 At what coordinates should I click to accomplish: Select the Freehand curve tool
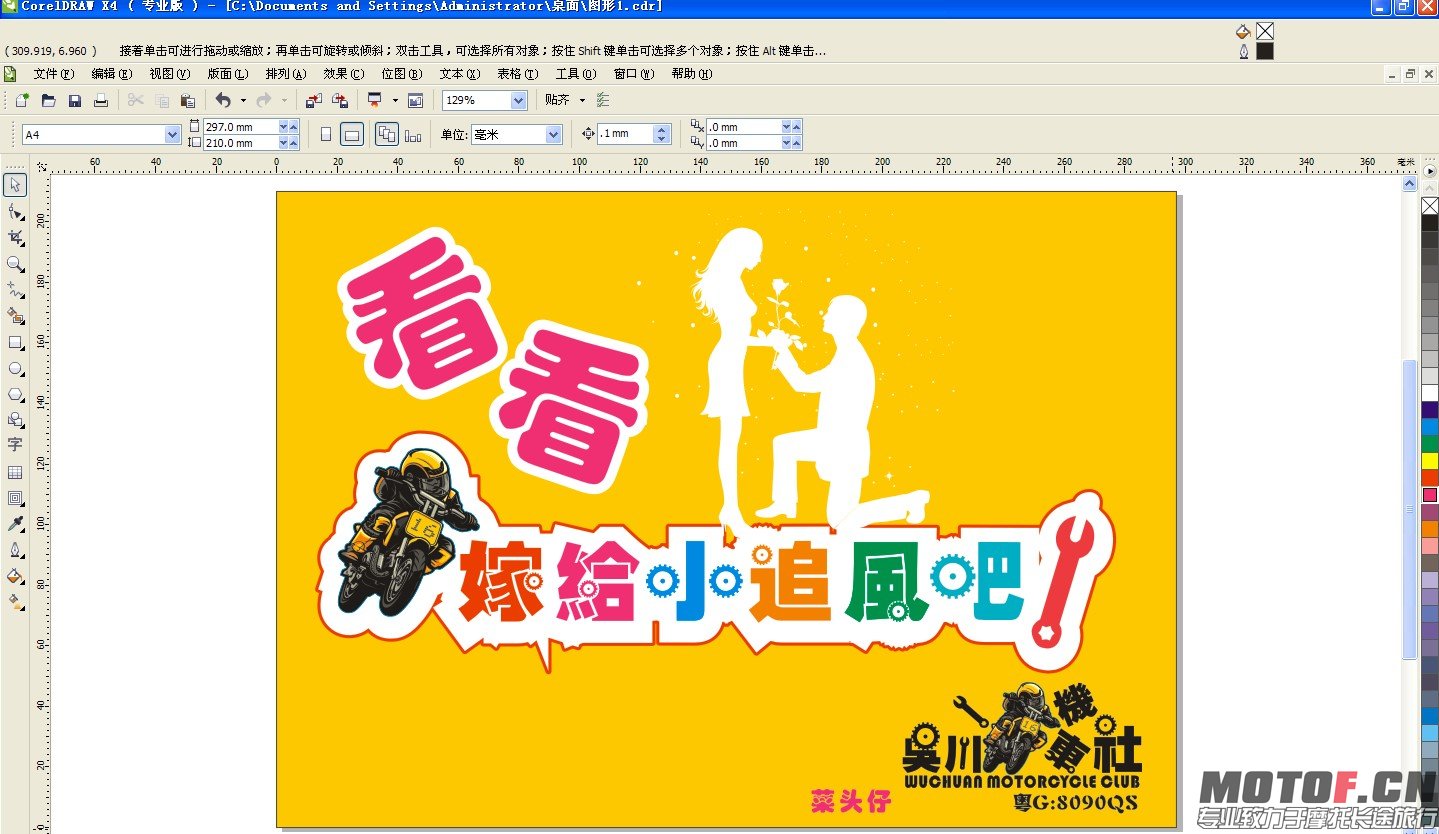15,289
